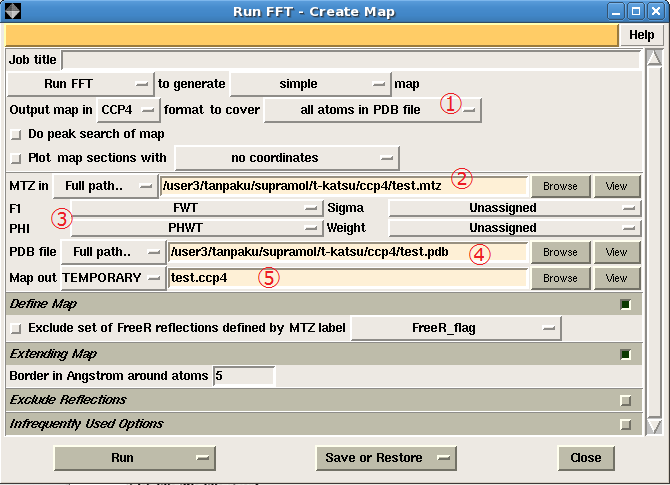
Task: Open the all atoms in PDB file dropdown
Action: click(x=374, y=109)
